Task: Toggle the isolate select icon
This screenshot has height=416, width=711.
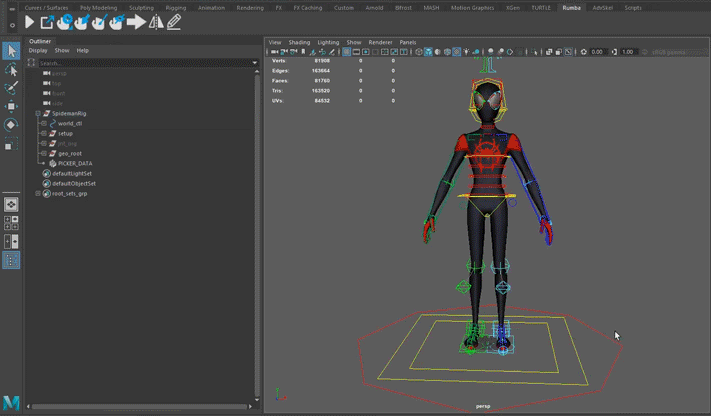Action: [534, 52]
